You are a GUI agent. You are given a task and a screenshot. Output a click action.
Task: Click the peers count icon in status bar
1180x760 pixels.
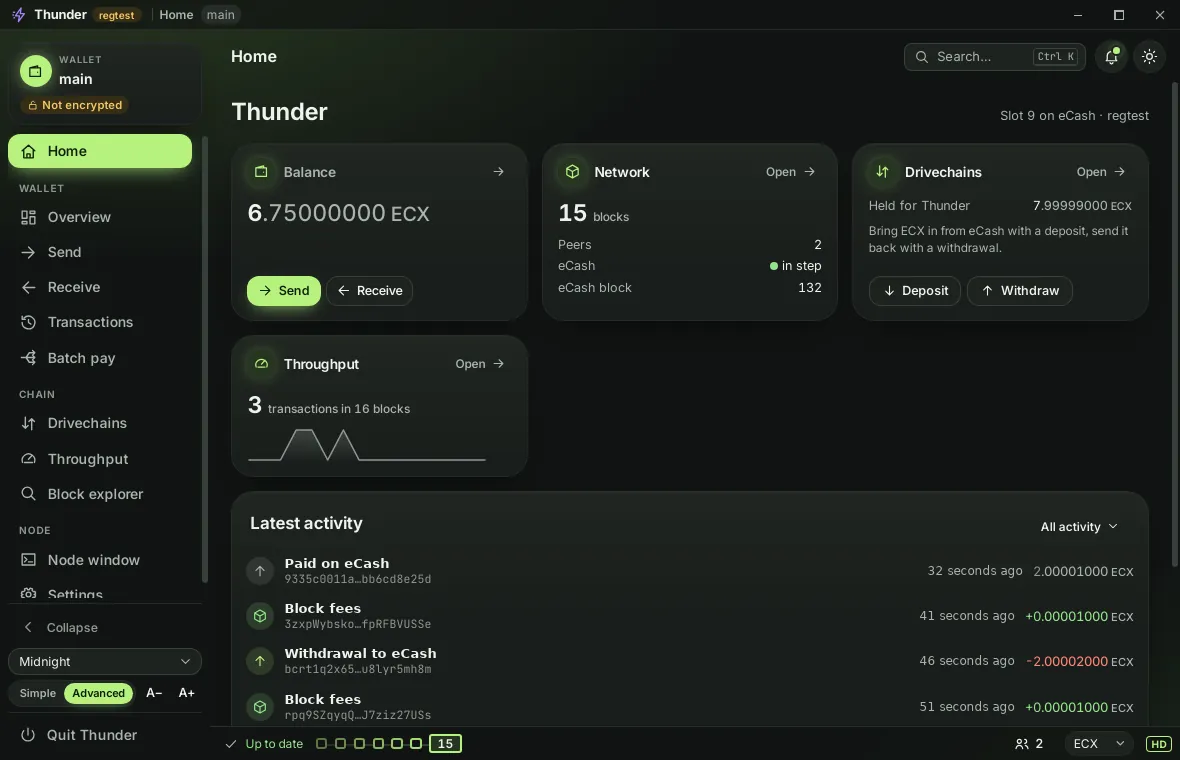coord(1021,743)
